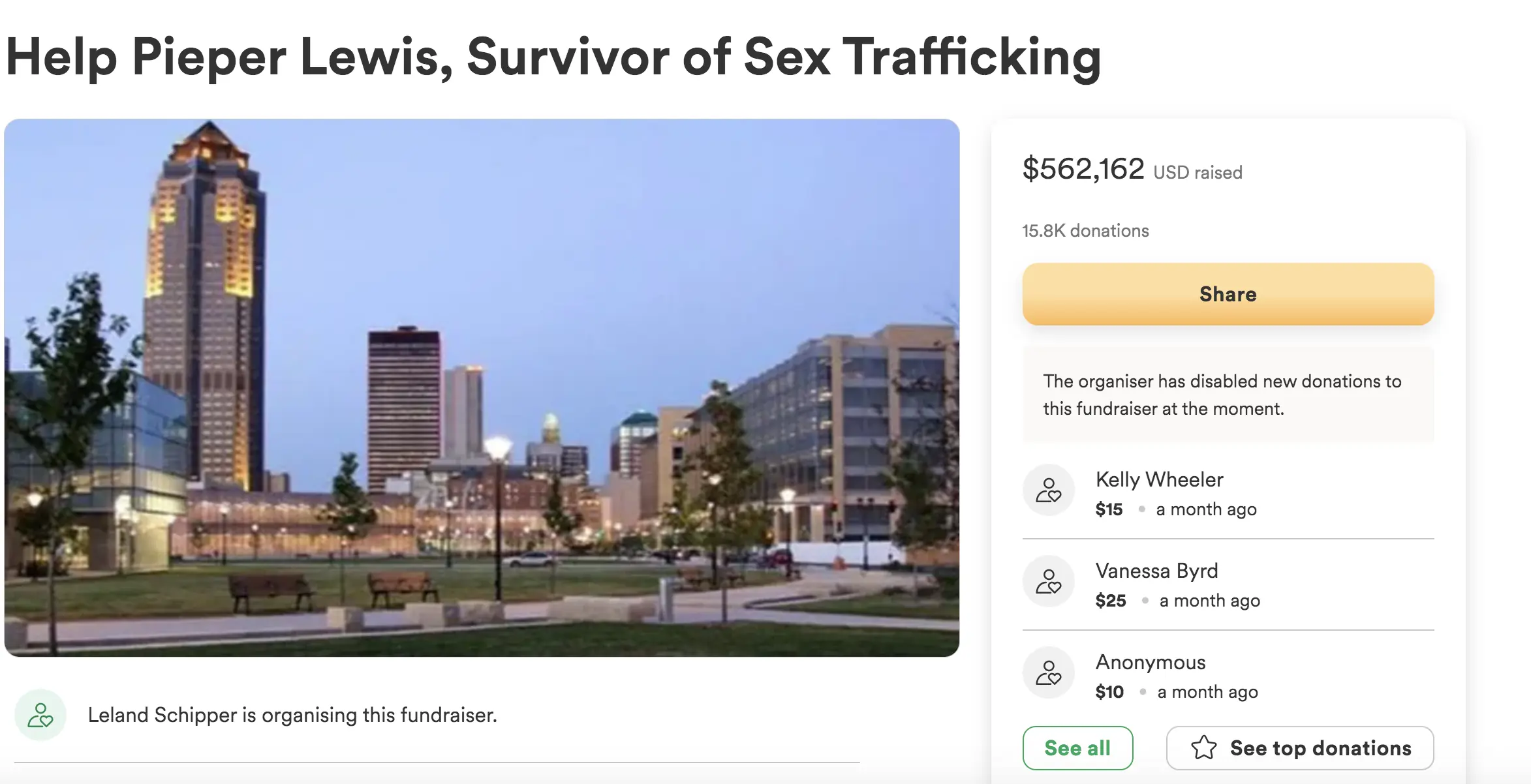Click the Leland Schipper organiser text
1531x784 pixels.
coord(292,716)
